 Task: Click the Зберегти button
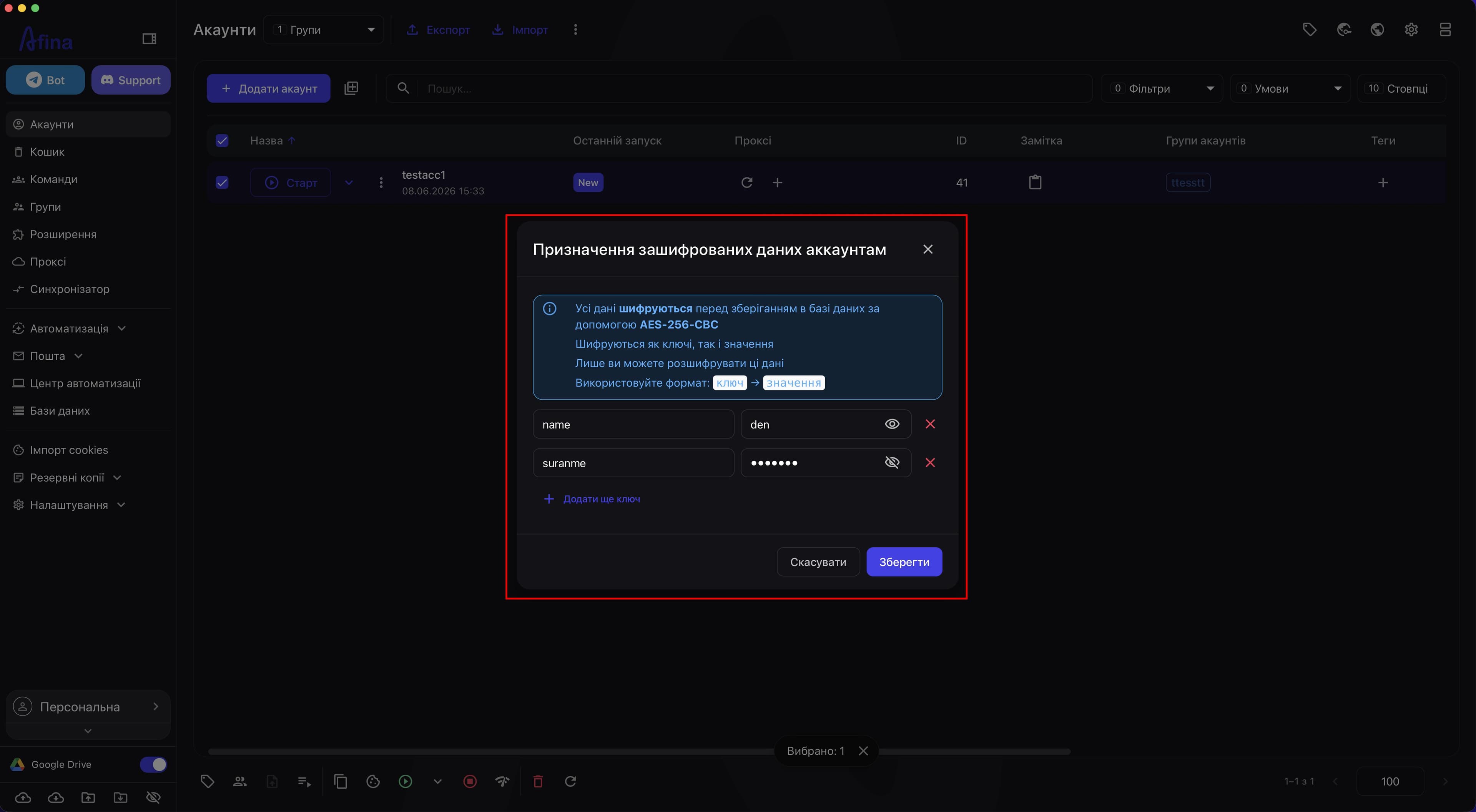[904, 562]
